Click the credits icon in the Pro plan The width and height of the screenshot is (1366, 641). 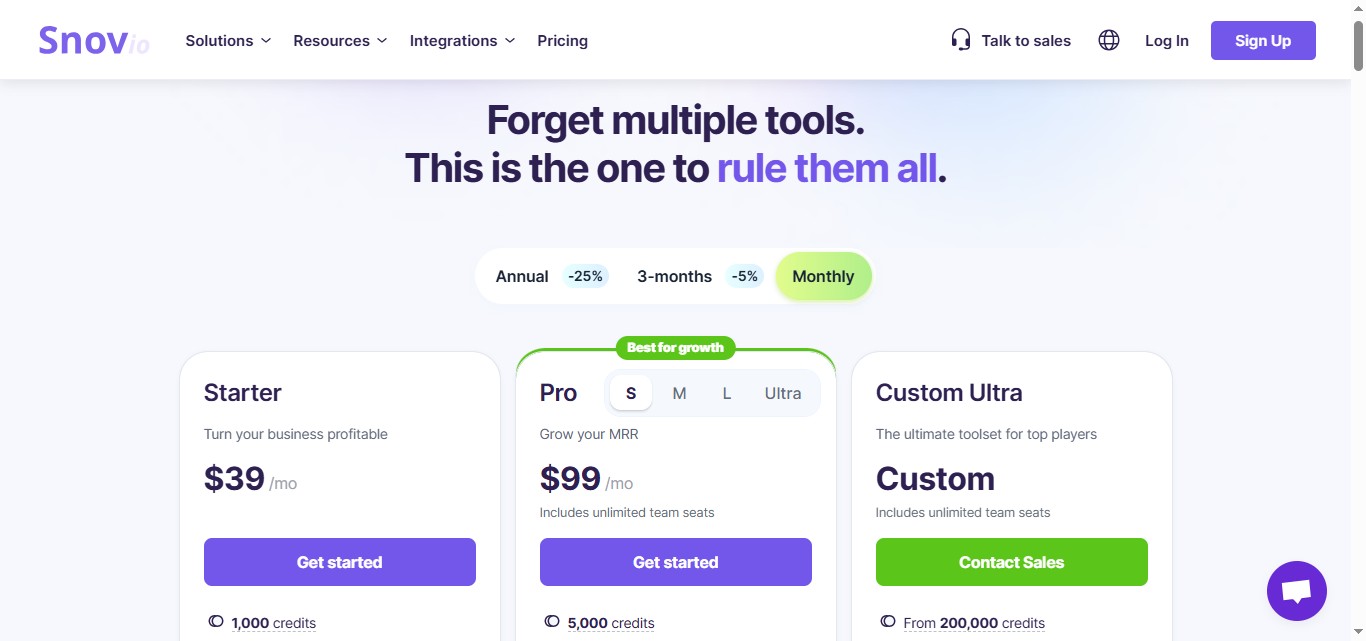(551, 621)
